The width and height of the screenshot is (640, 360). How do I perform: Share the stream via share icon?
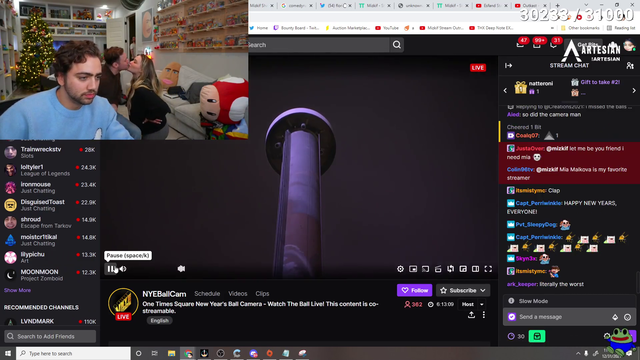click(x=471, y=315)
